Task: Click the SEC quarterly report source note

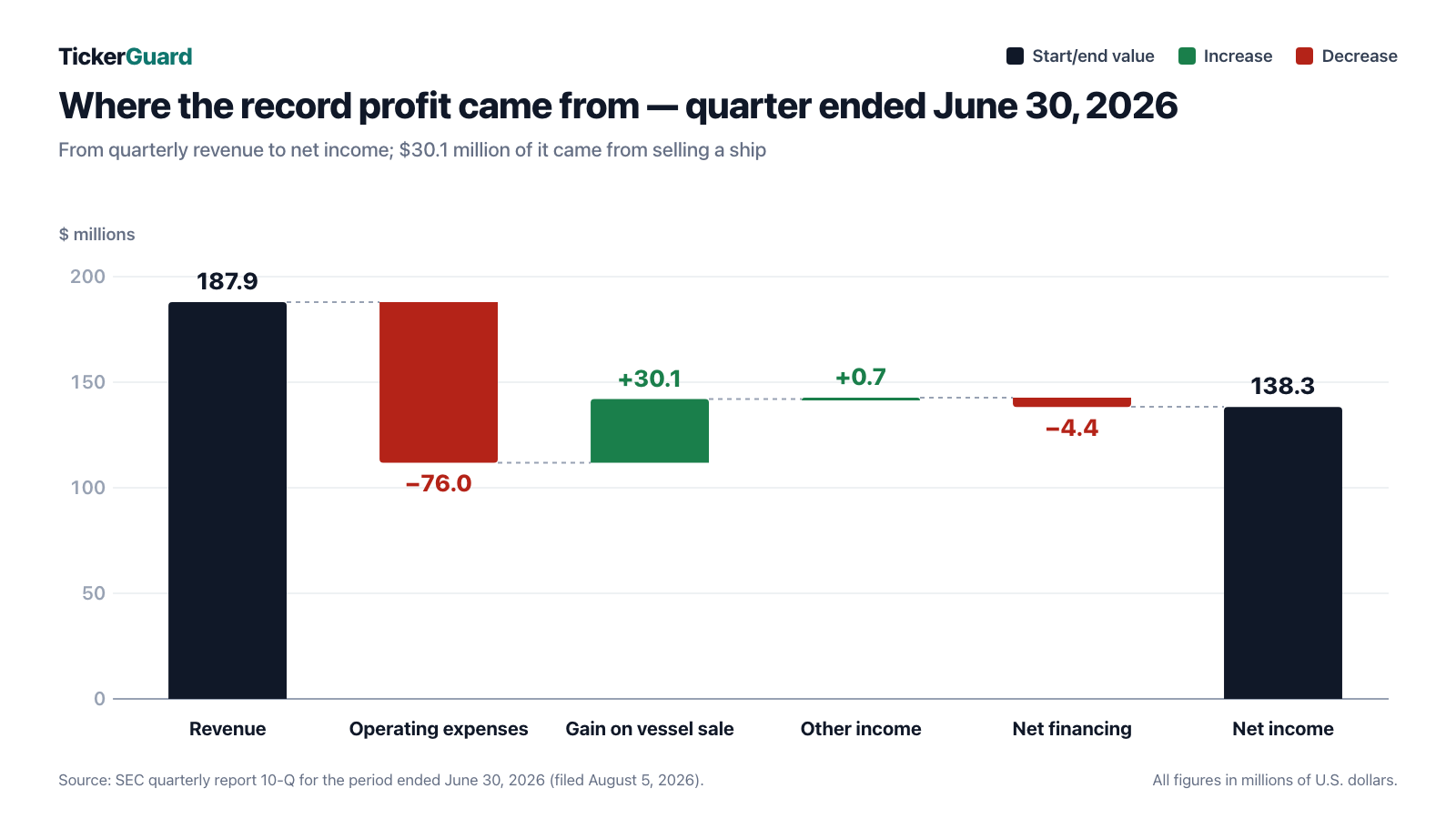Action: [x=381, y=780]
